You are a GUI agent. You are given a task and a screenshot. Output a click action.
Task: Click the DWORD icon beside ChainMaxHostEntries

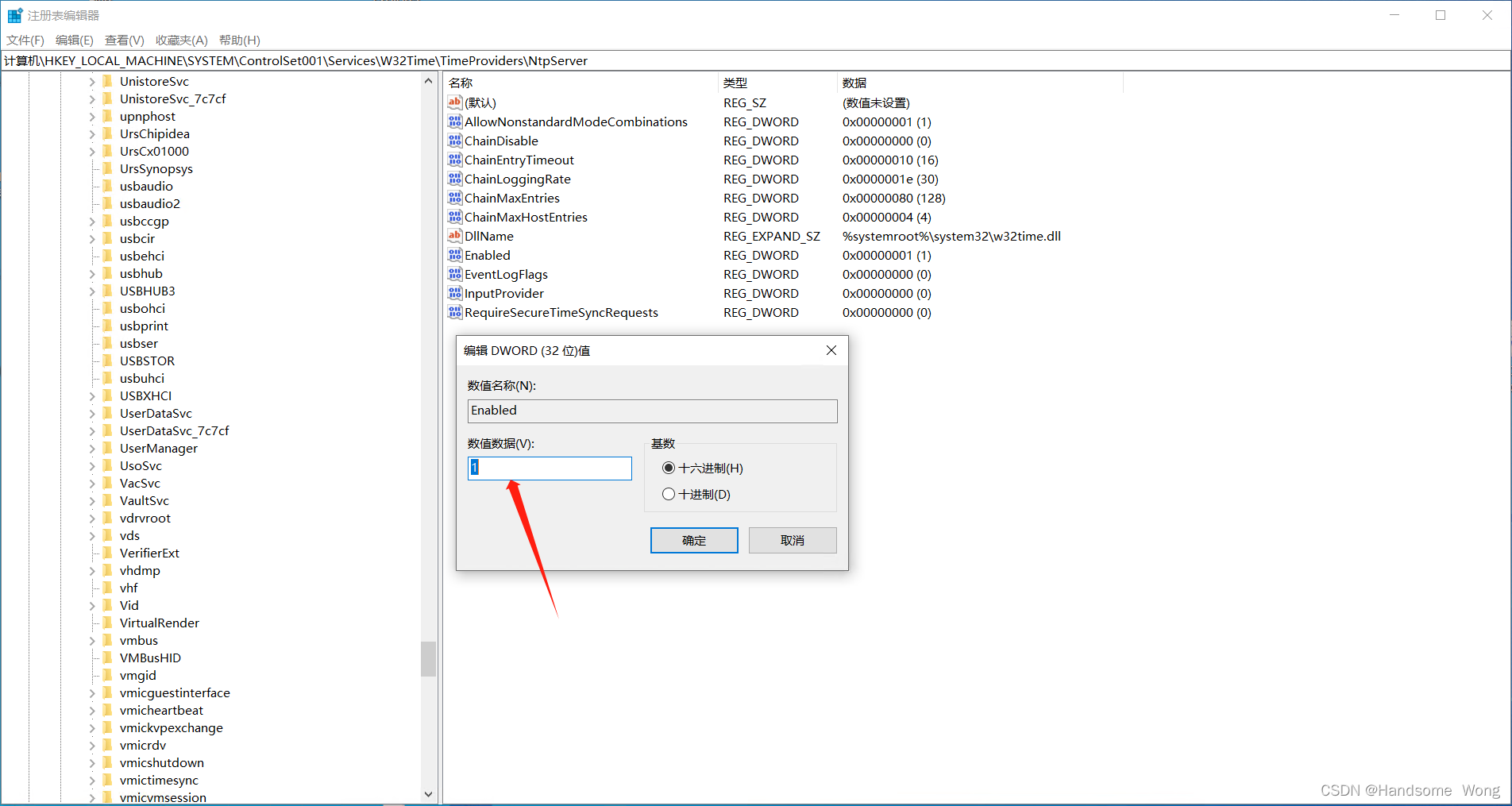pos(455,217)
